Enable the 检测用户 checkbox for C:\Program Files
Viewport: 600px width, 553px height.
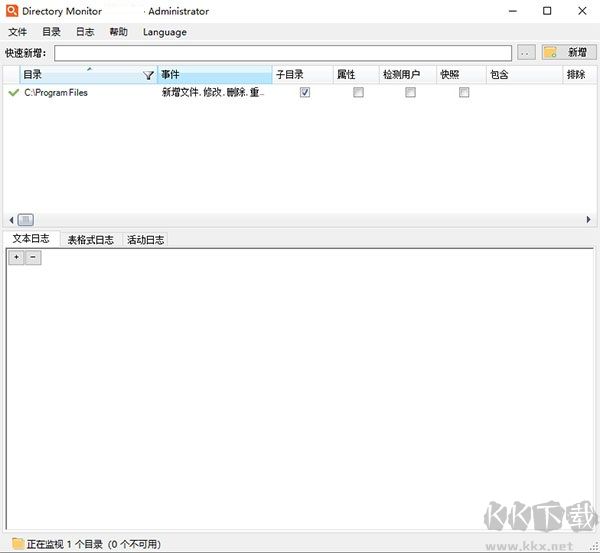[x=411, y=92]
